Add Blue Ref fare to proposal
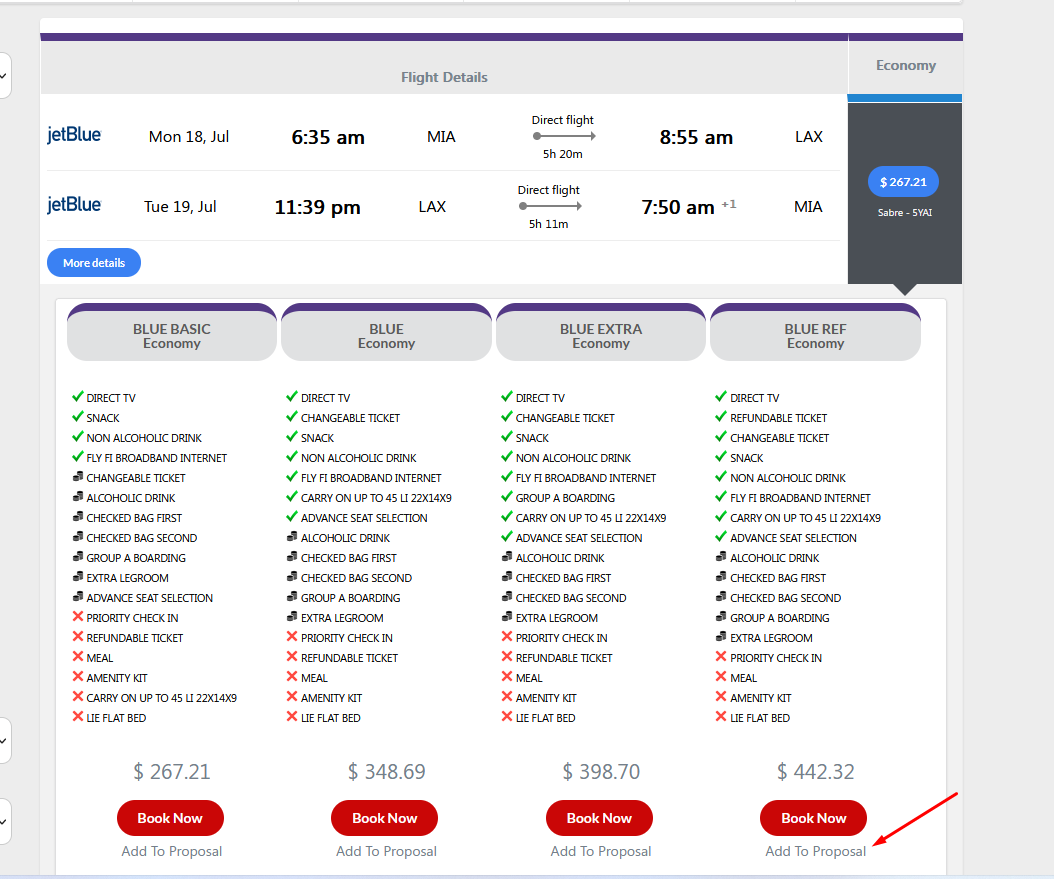 pos(815,851)
